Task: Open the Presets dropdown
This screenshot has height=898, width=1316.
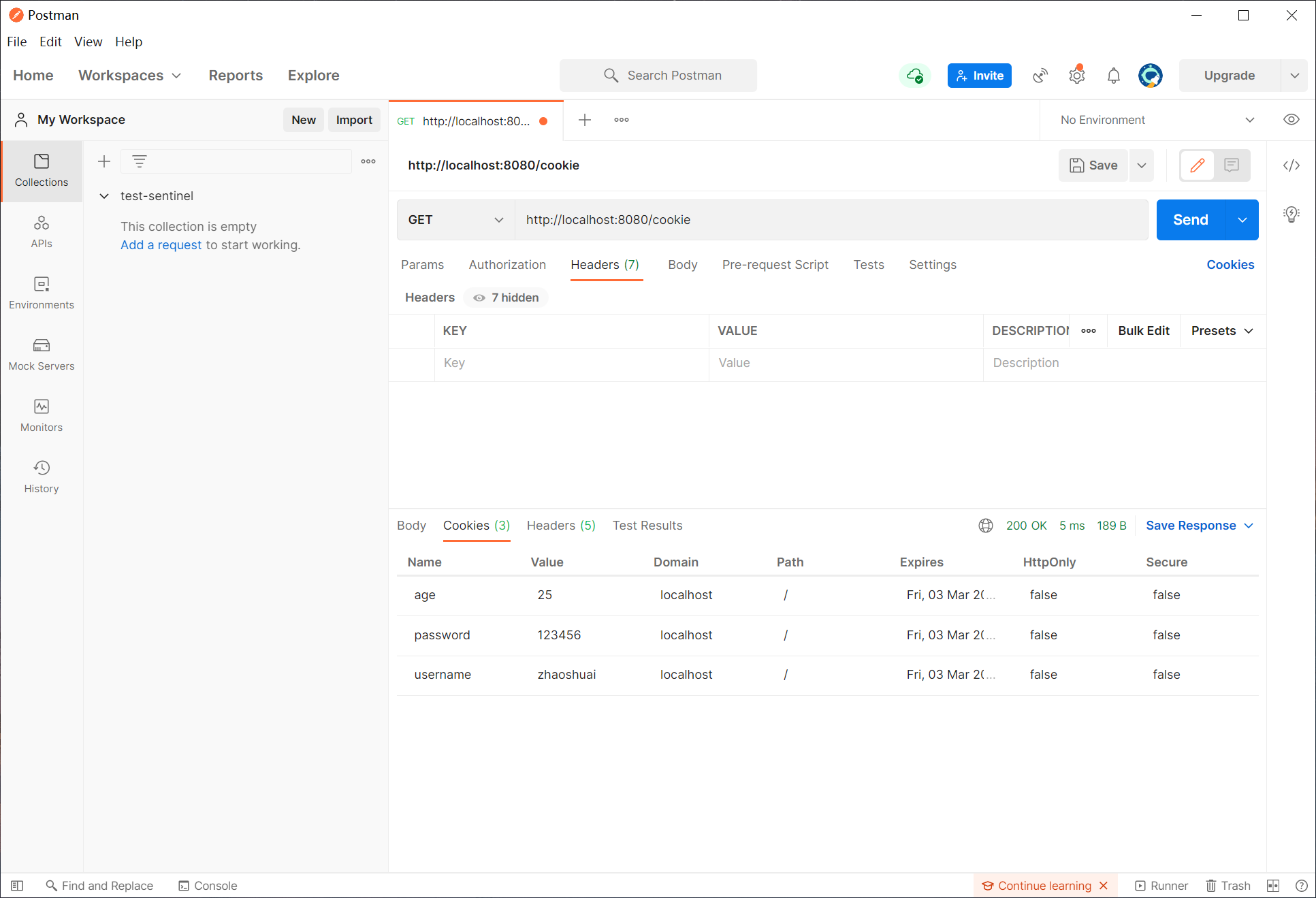Action: [1222, 331]
